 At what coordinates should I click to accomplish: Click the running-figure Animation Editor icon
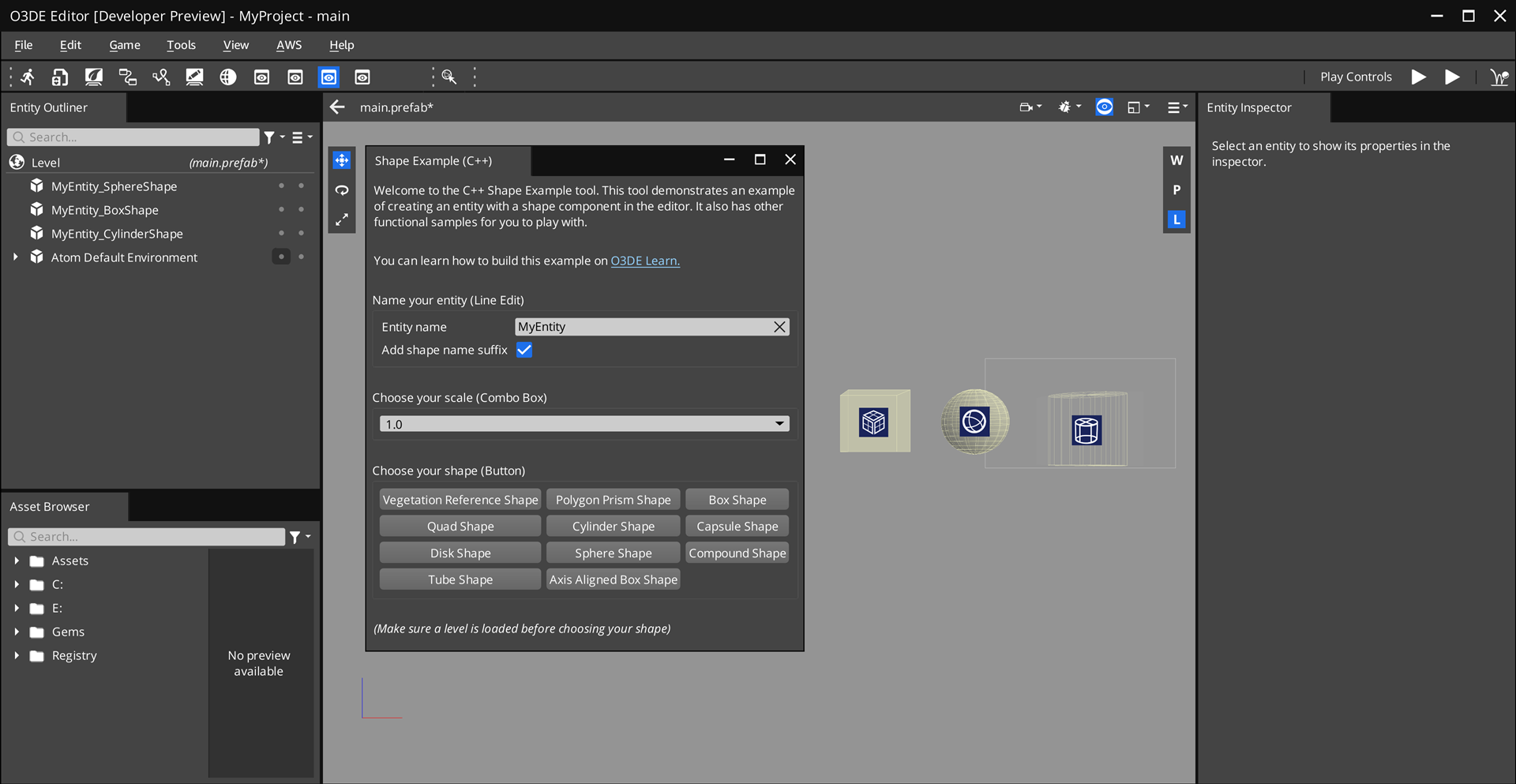point(28,77)
